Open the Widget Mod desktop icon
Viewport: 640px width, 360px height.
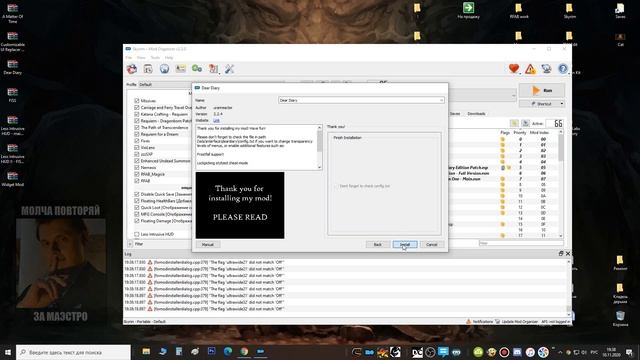tap(13, 179)
